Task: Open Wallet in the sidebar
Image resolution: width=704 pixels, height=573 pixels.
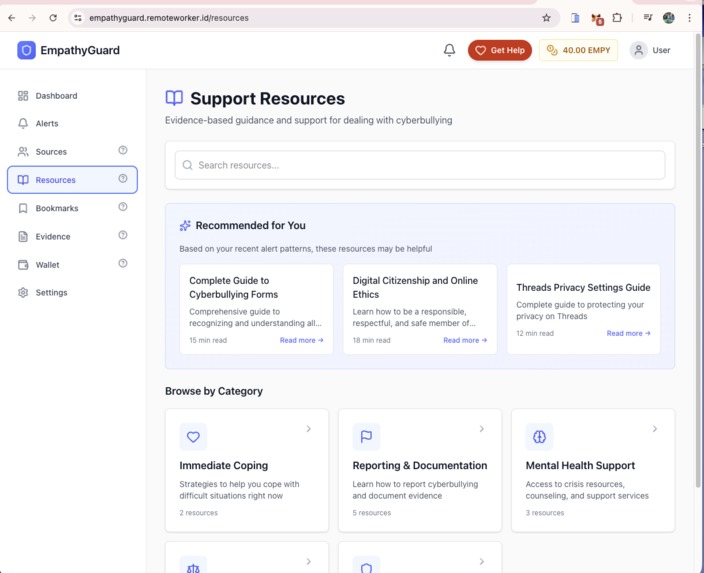Action: click(72, 265)
